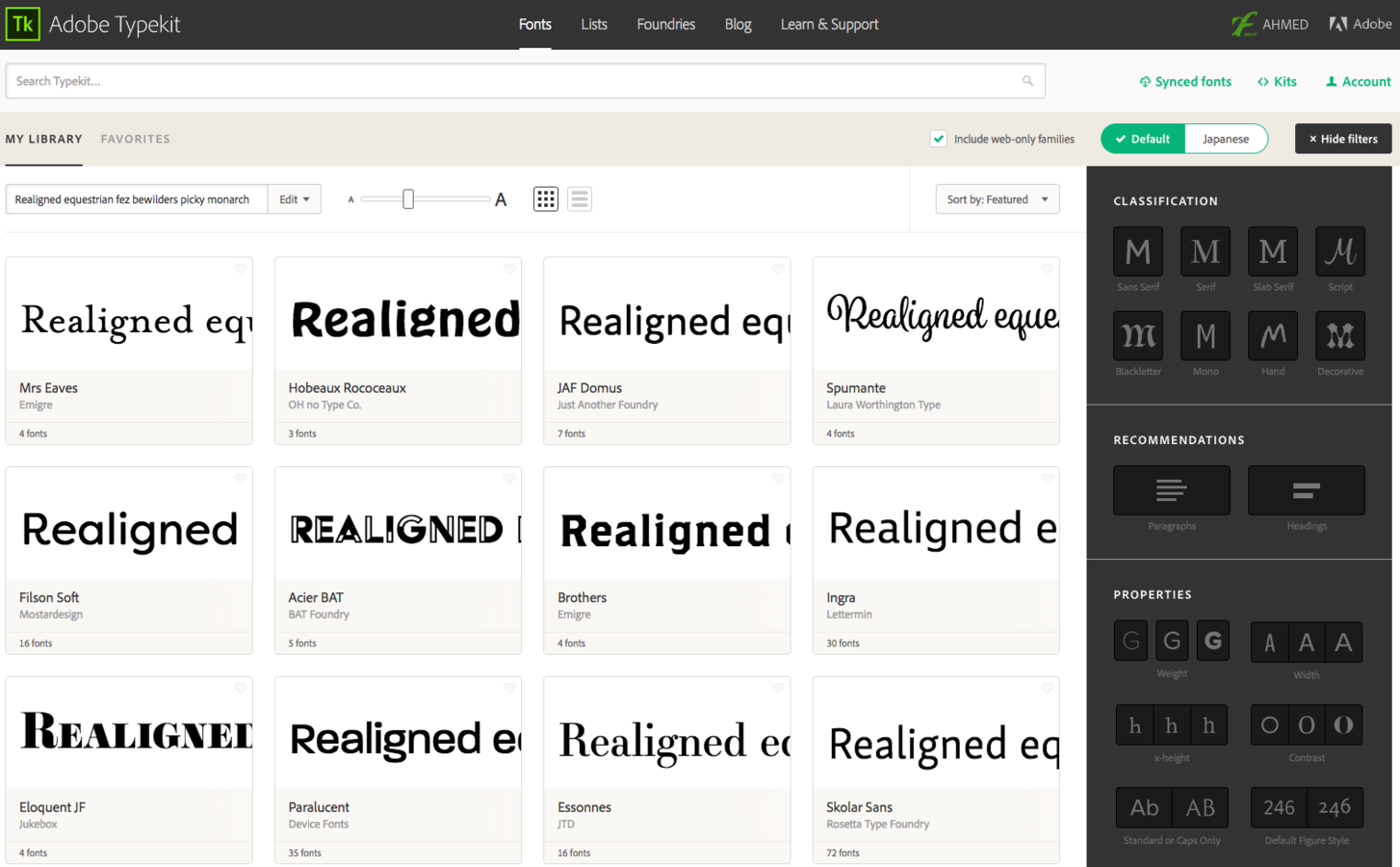Select regular weight property
The image size is (1400, 867).
(1172, 641)
